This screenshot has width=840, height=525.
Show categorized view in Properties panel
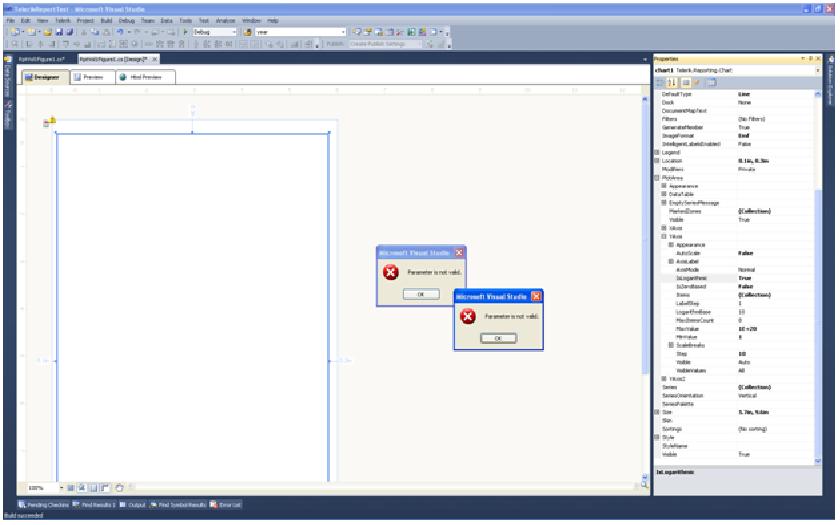point(661,82)
